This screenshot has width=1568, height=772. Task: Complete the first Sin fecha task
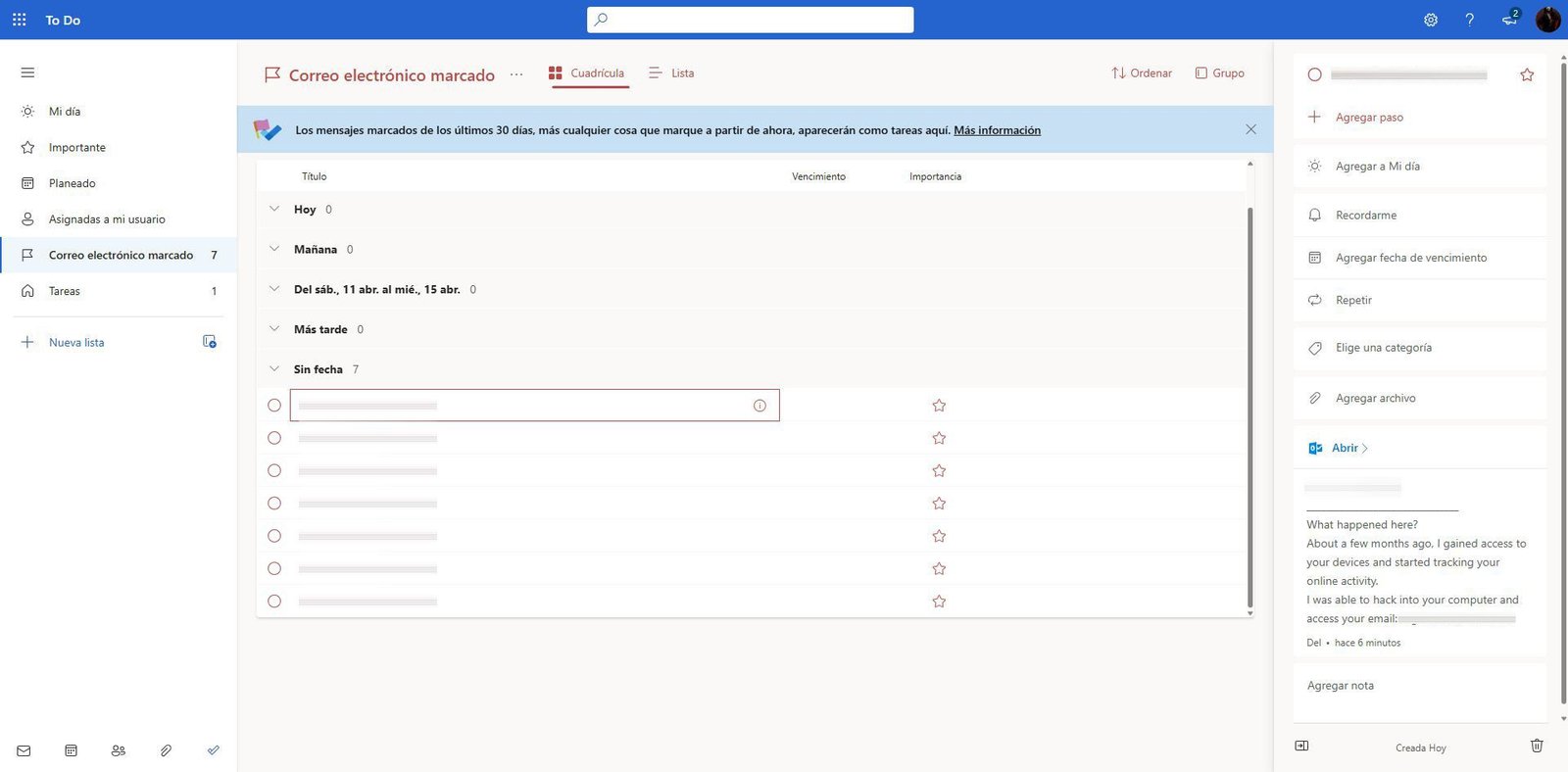click(274, 406)
